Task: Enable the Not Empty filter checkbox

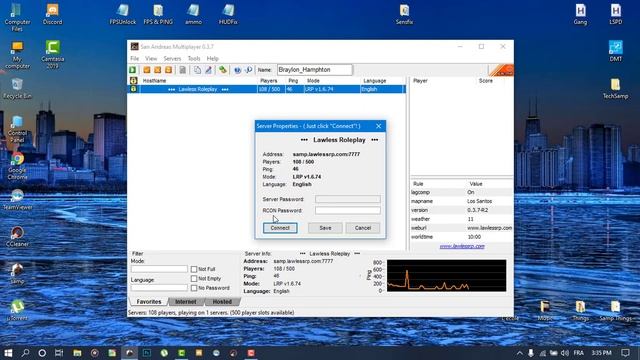Action: 194,278
